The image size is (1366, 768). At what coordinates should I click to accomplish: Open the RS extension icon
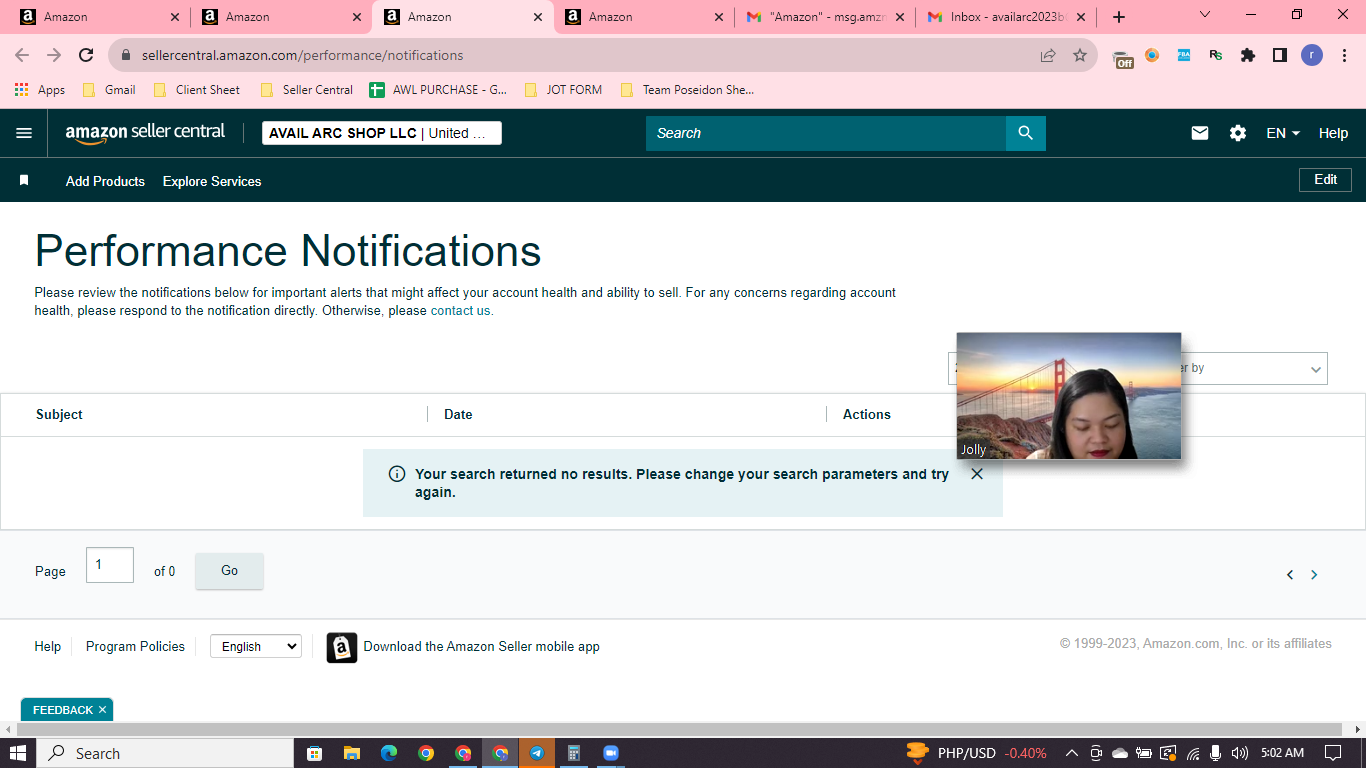point(1216,55)
